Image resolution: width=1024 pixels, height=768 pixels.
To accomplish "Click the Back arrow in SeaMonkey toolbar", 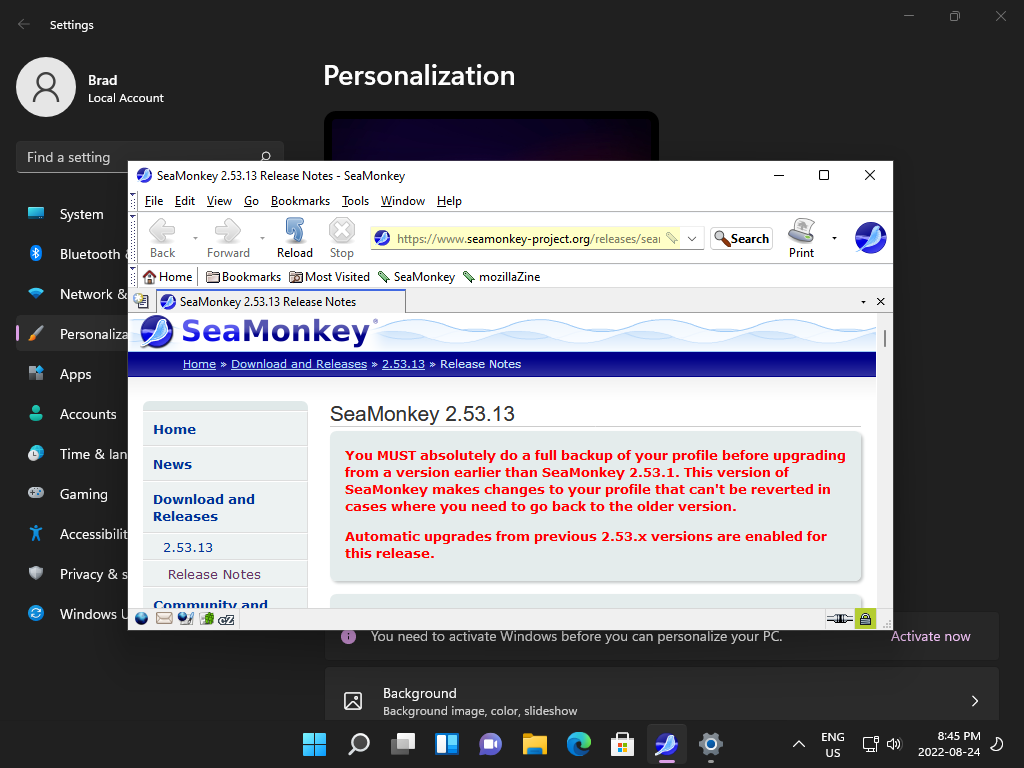I will (162, 238).
